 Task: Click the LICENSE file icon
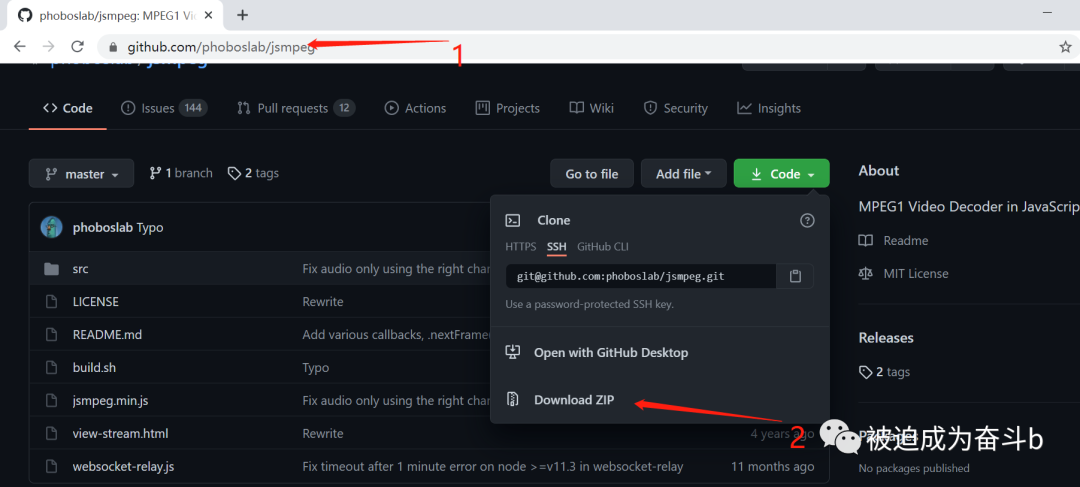51,302
